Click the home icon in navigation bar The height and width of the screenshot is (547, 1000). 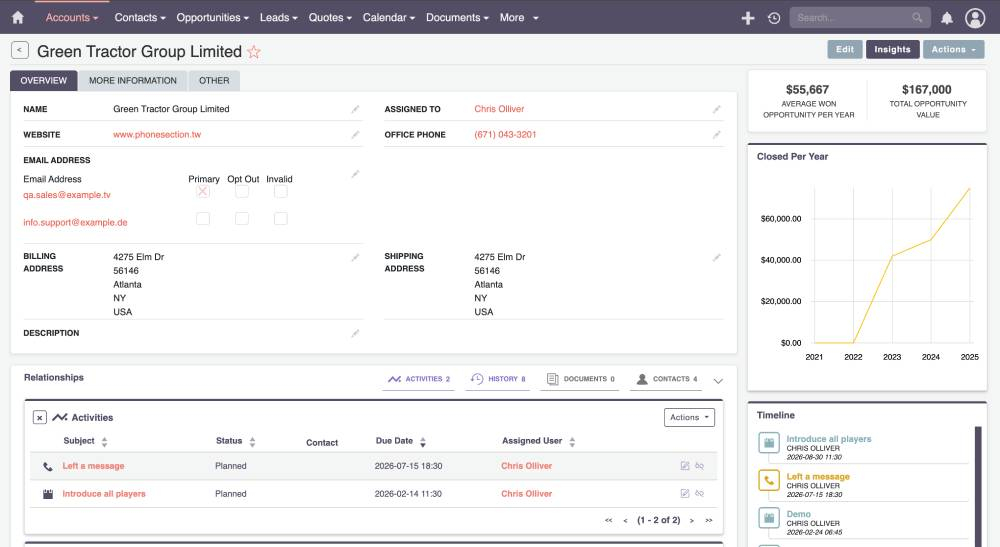(17, 17)
